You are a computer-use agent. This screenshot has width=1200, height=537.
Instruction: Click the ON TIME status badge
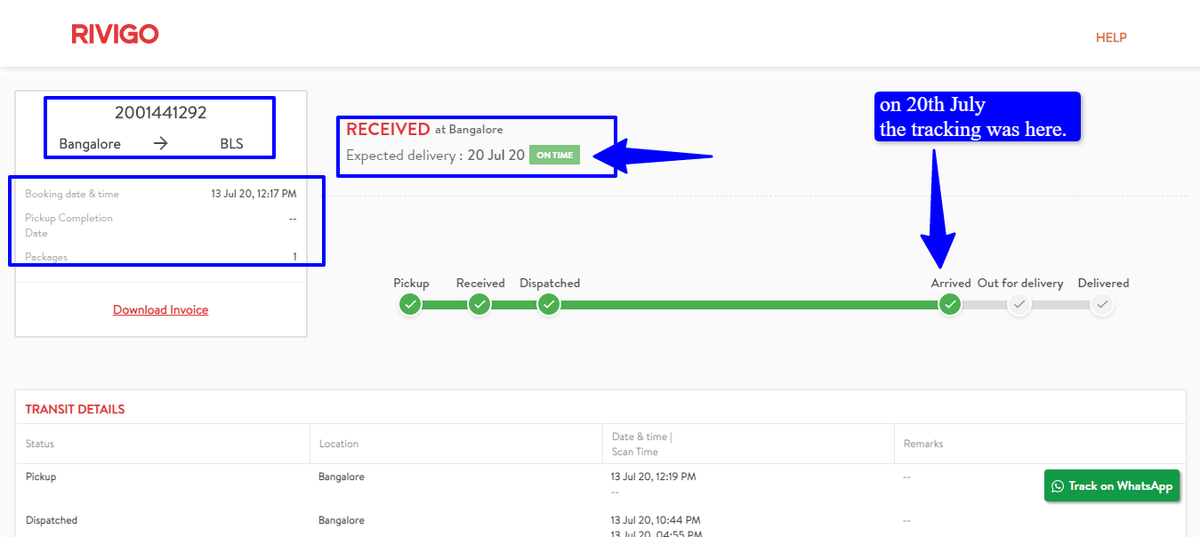(x=554, y=156)
